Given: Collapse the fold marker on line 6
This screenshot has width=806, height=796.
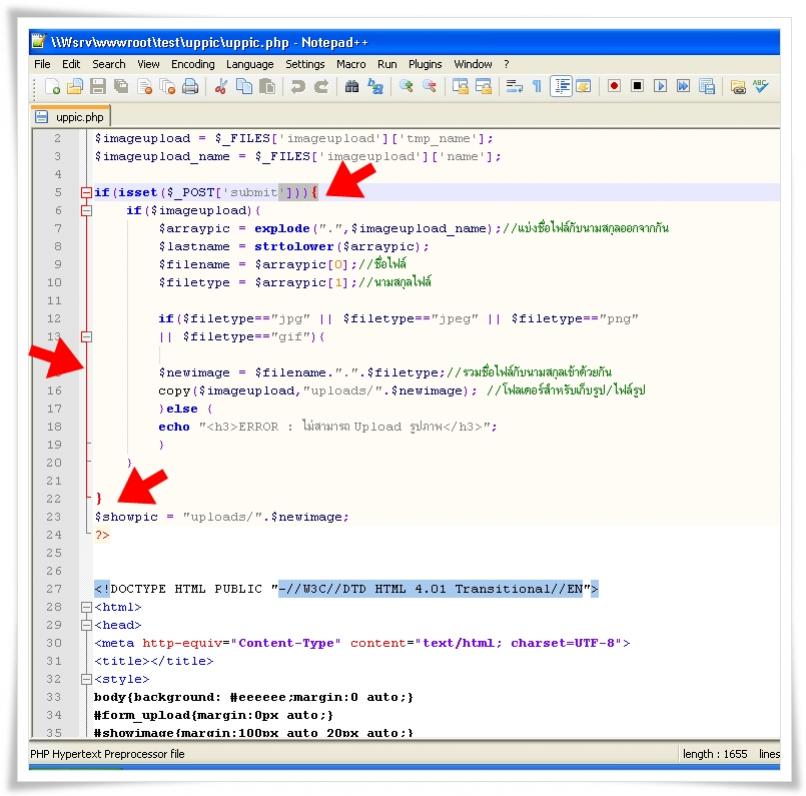Looking at the screenshot, I should point(86,211).
